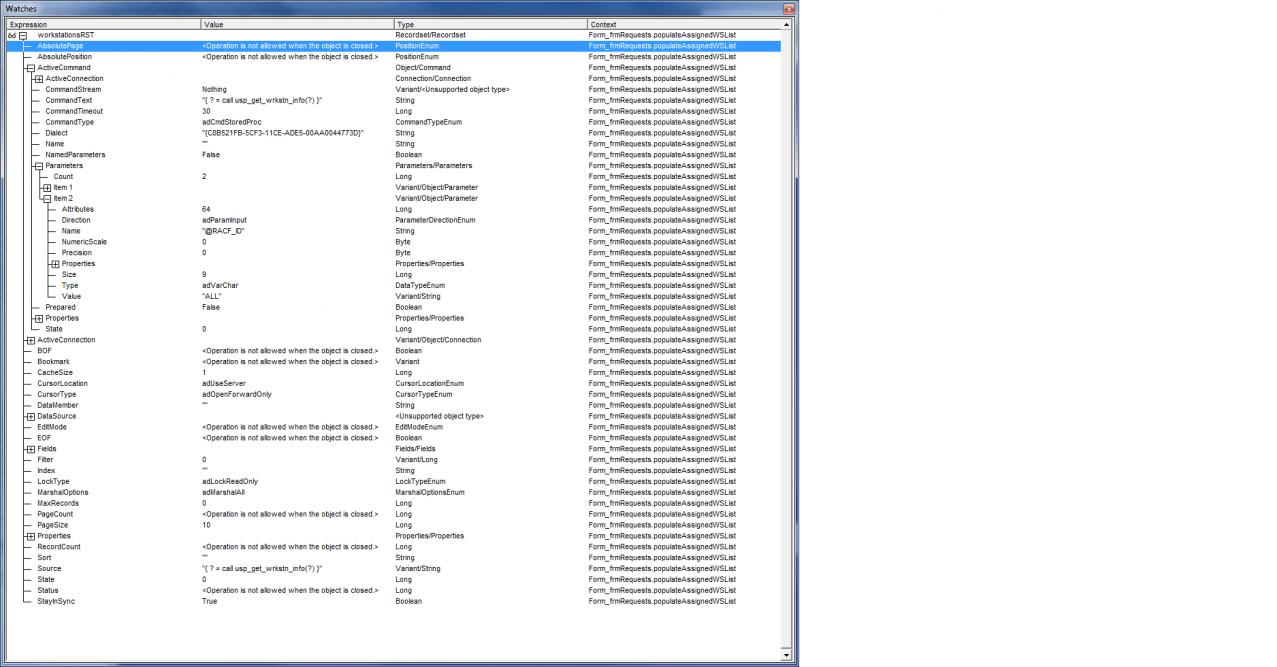
Task: Click the Type column header
Action: (x=490, y=24)
